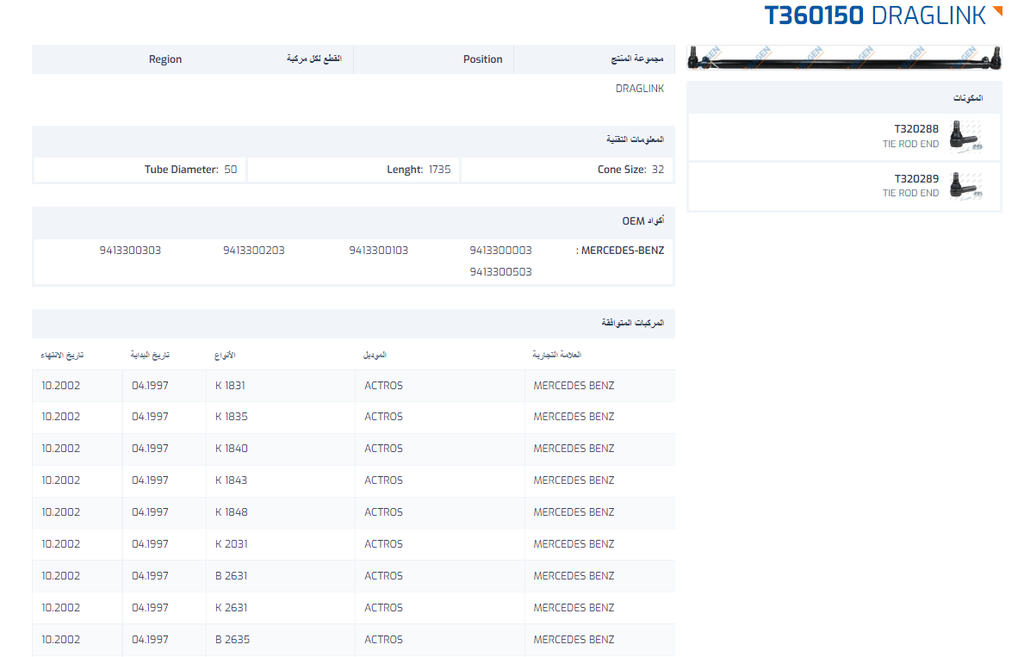Click type B 2635 in vehicle table
Viewport: 1024px width, 657px height.
pyautogui.click(x=232, y=640)
